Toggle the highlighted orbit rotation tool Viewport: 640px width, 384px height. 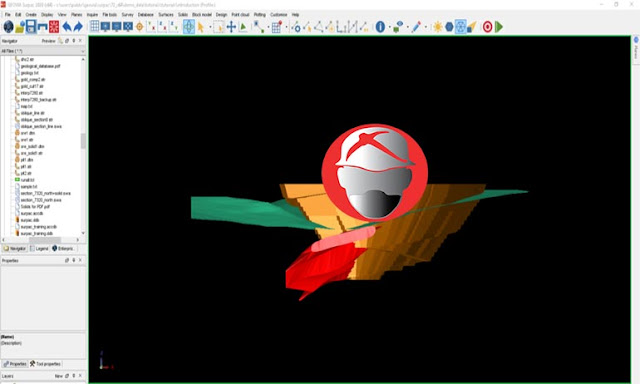[189, 27]
